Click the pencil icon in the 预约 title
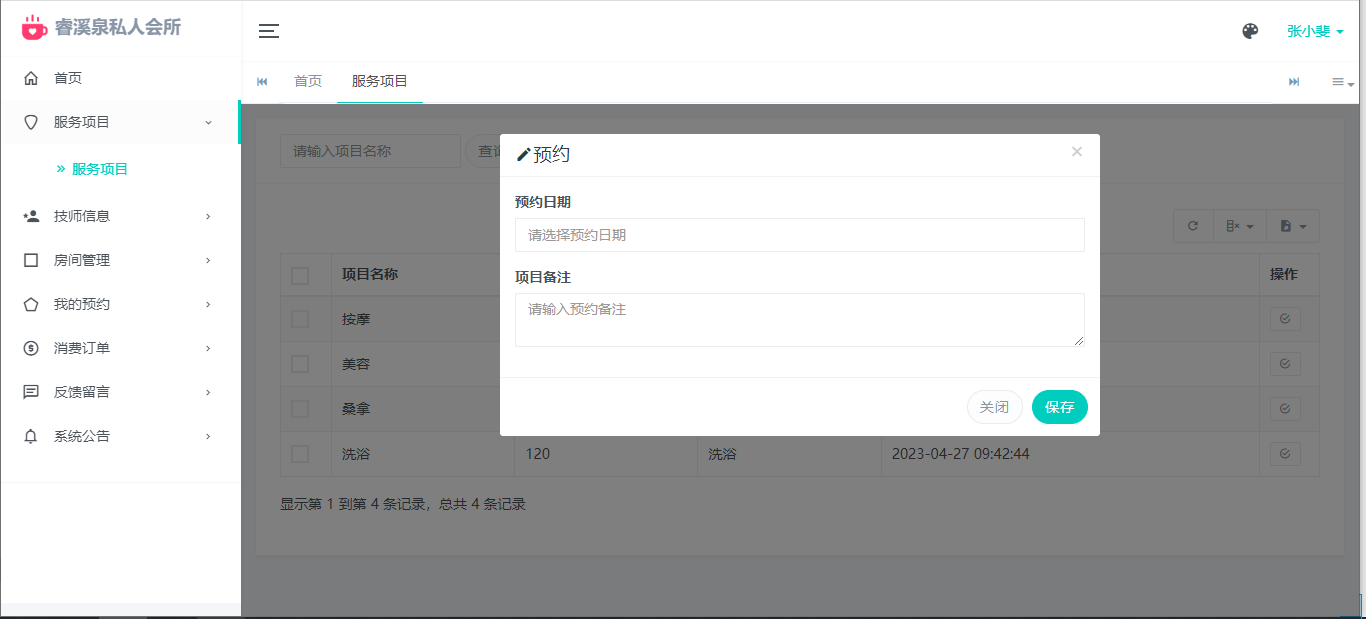 [523, 155]
